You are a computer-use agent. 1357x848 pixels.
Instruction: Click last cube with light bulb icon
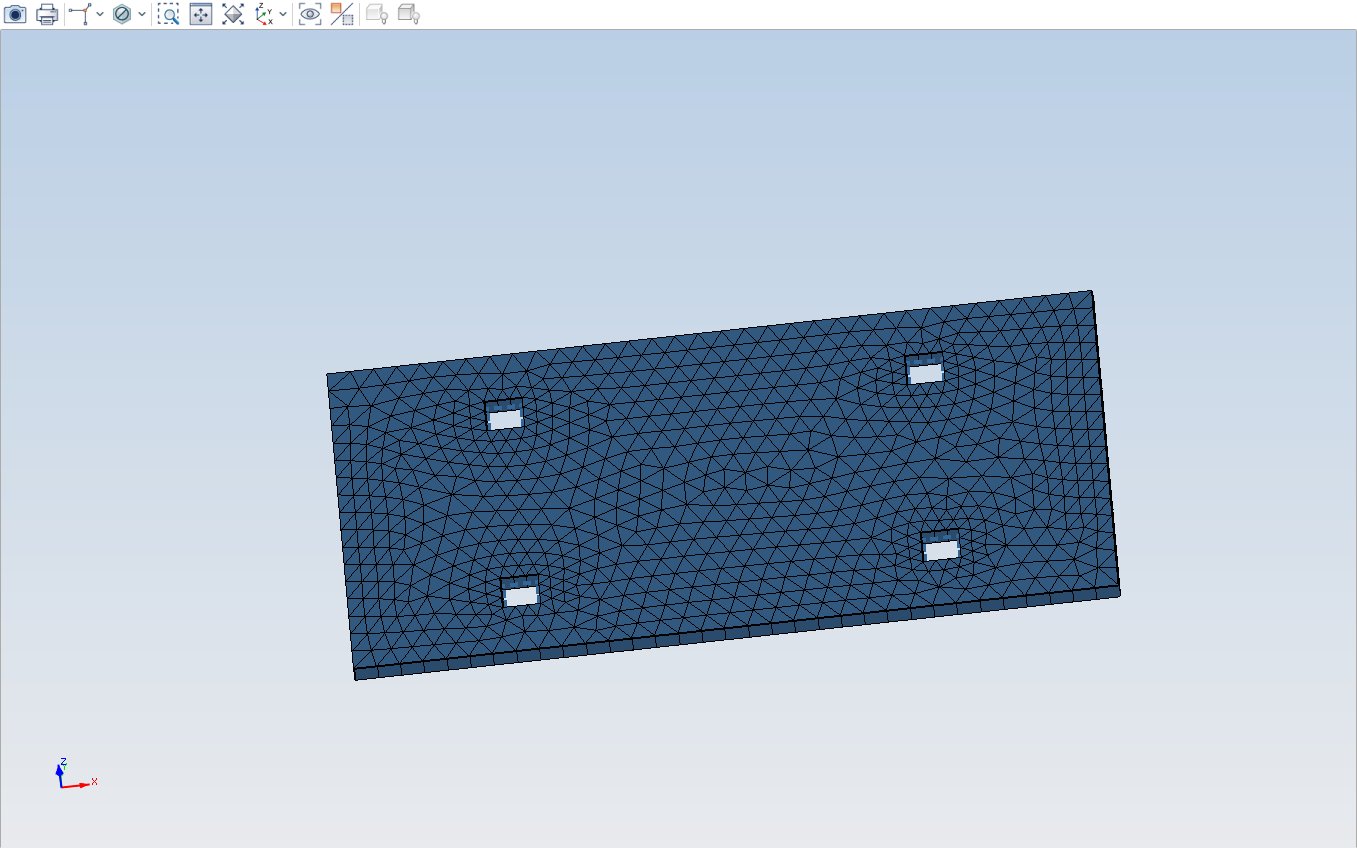coord(408,14)
